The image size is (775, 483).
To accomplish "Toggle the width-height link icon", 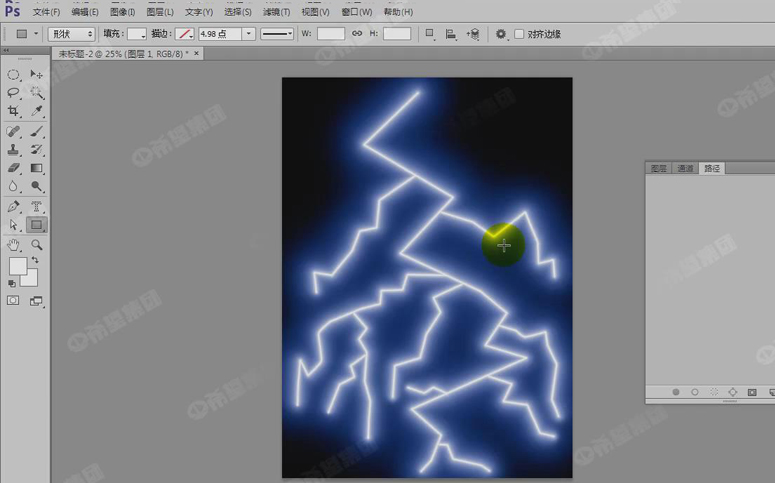I will click(359, 34).
